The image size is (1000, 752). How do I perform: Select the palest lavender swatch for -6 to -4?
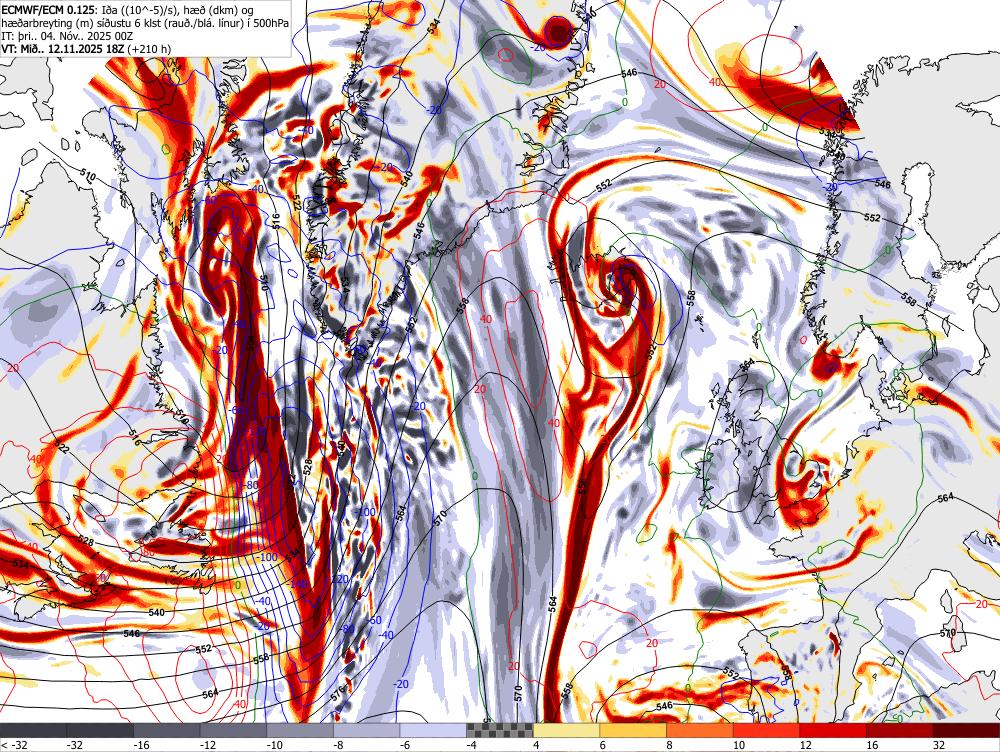click(x=434, y=730)
